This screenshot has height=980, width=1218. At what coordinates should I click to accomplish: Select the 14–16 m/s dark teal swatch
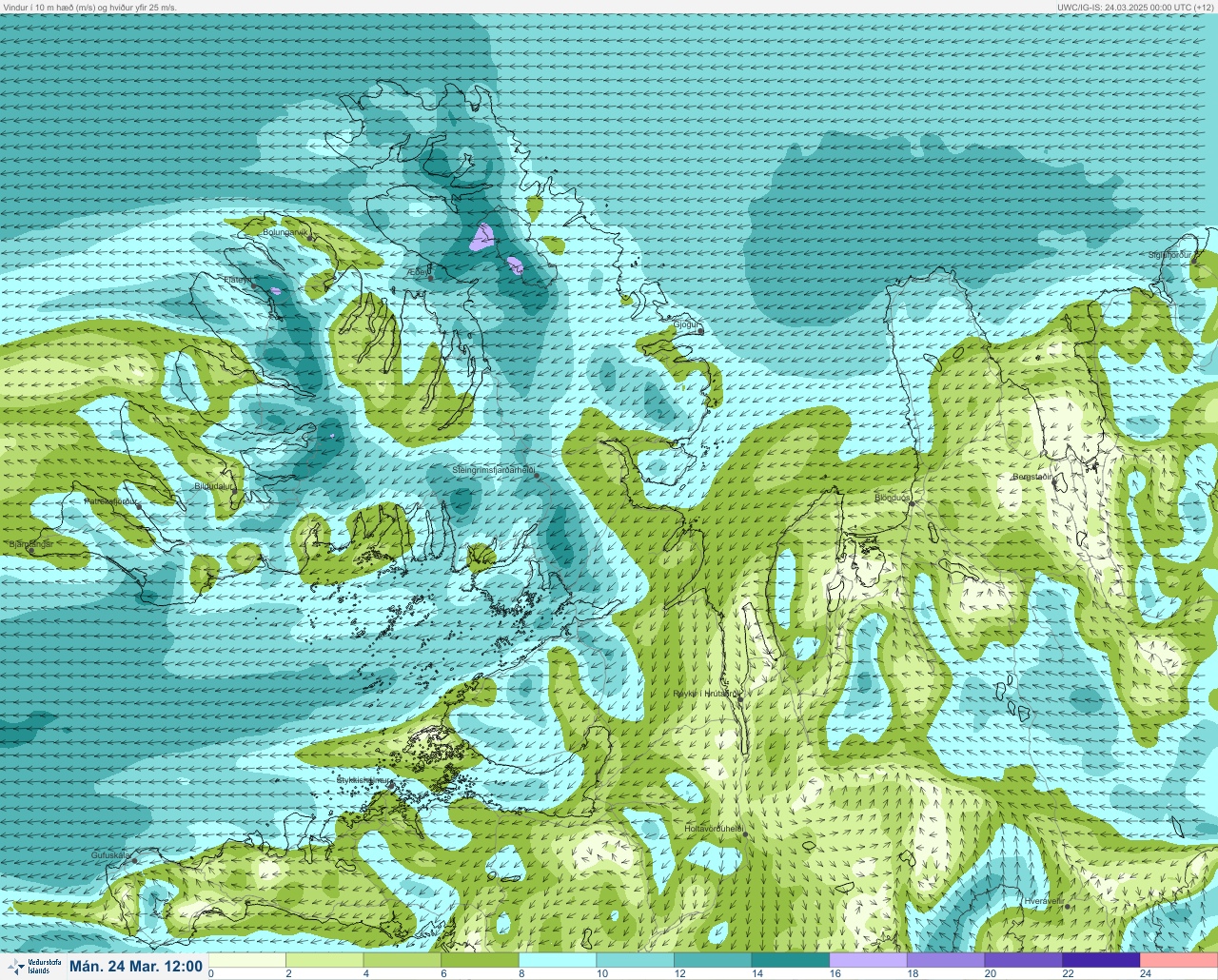791,959
